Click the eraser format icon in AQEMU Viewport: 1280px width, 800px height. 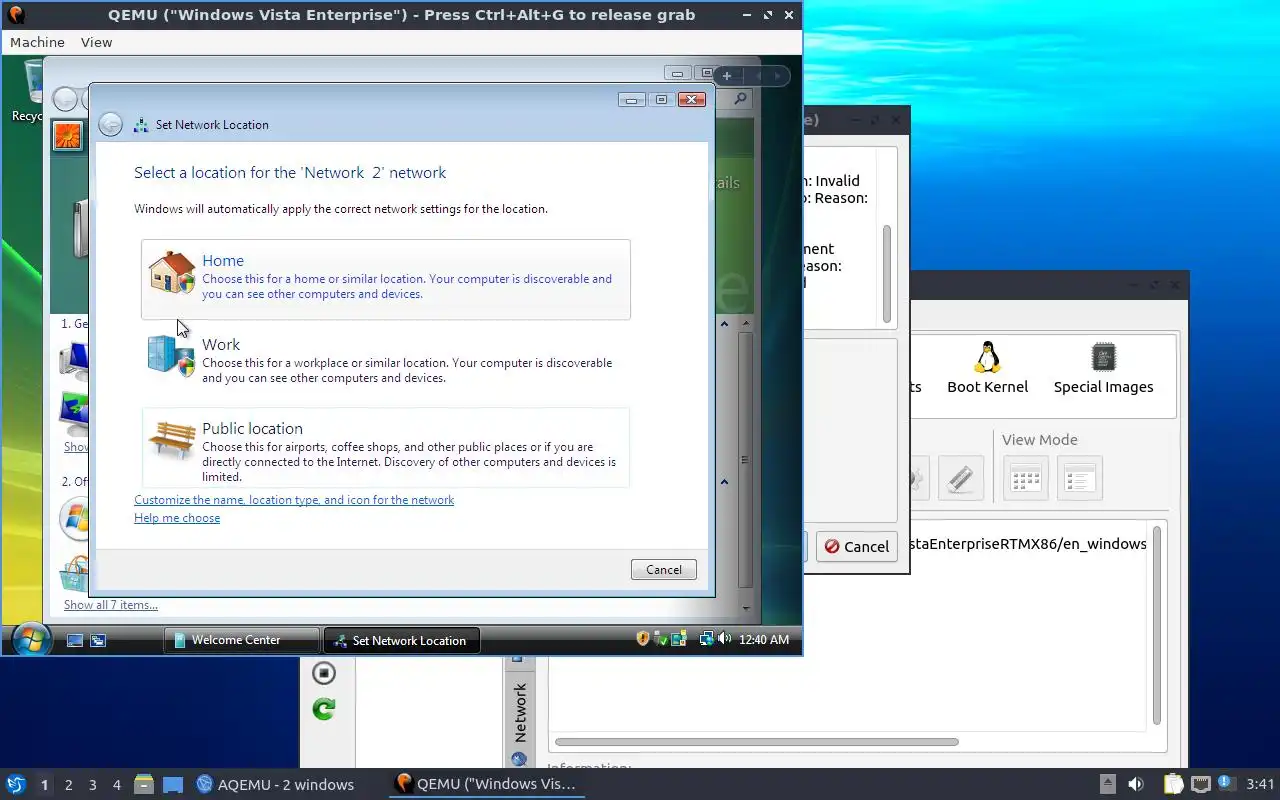(x=961, y=479)
